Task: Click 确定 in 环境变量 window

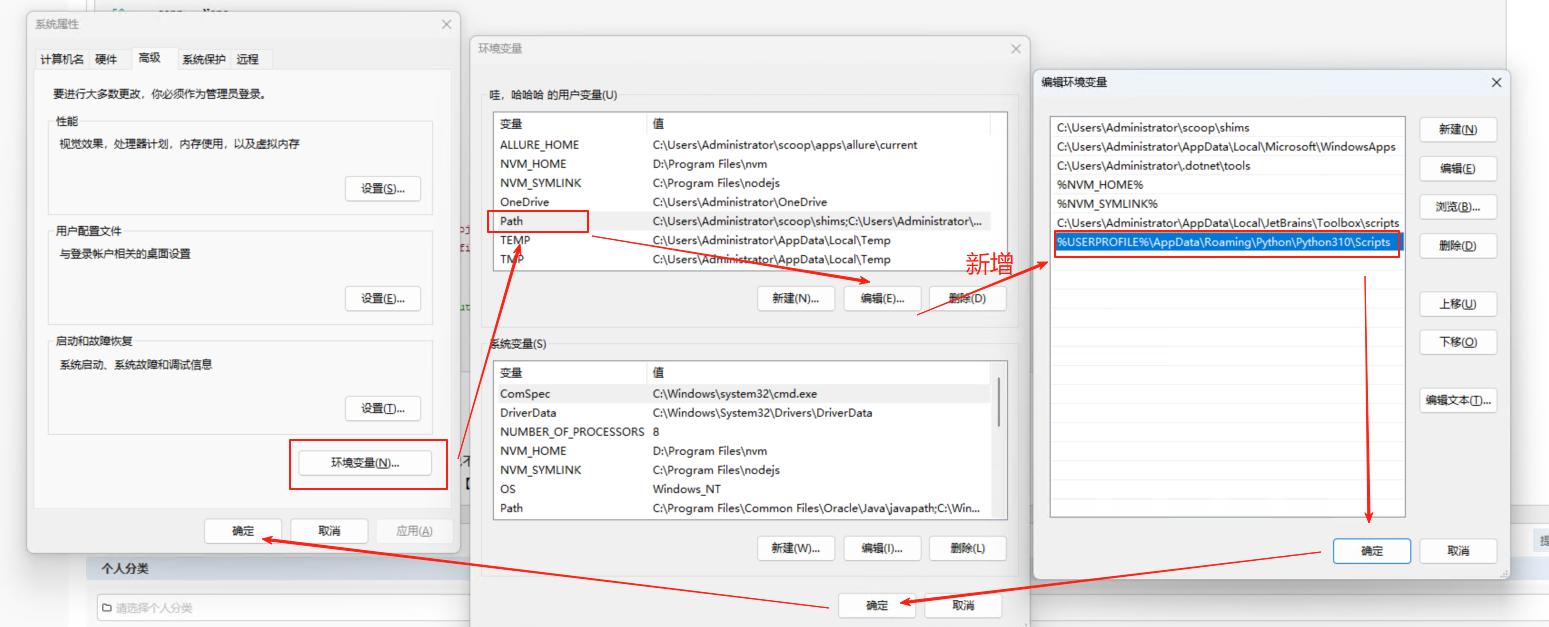Action: pos(877,606)
